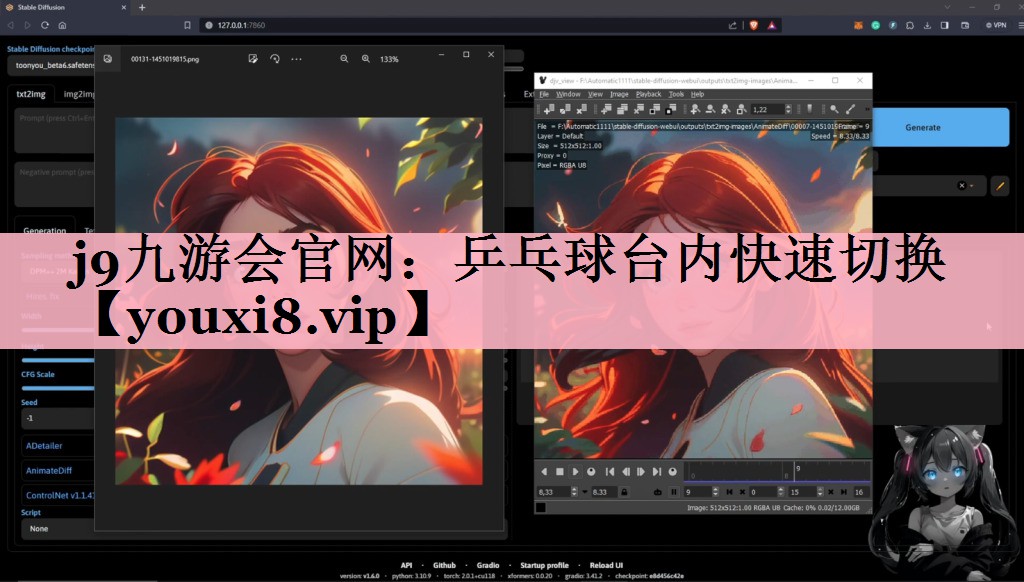Toggle the browser sidebar panel icon
The width and height of the screenshot is (1024, 582).
[944, 25]
